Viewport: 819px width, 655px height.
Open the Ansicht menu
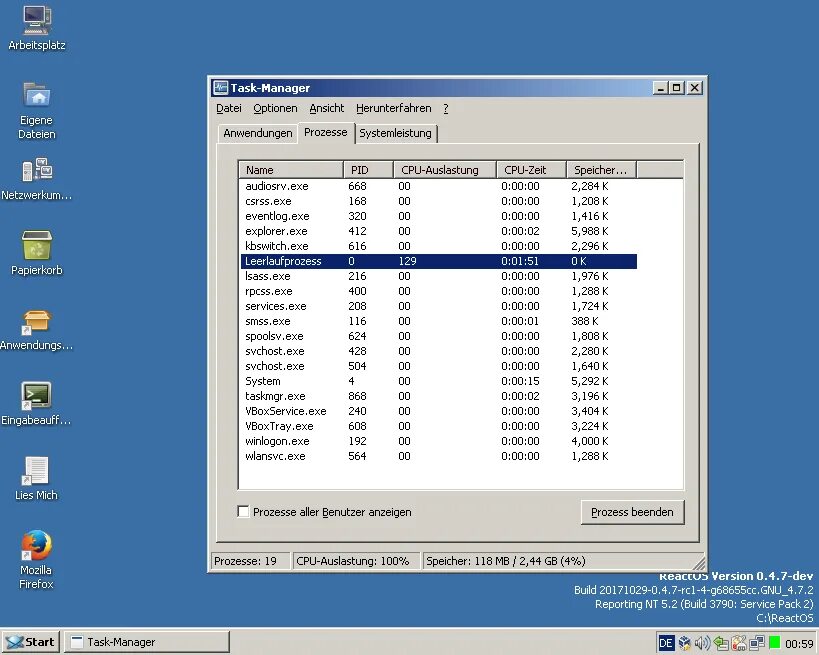click(326, 108)
